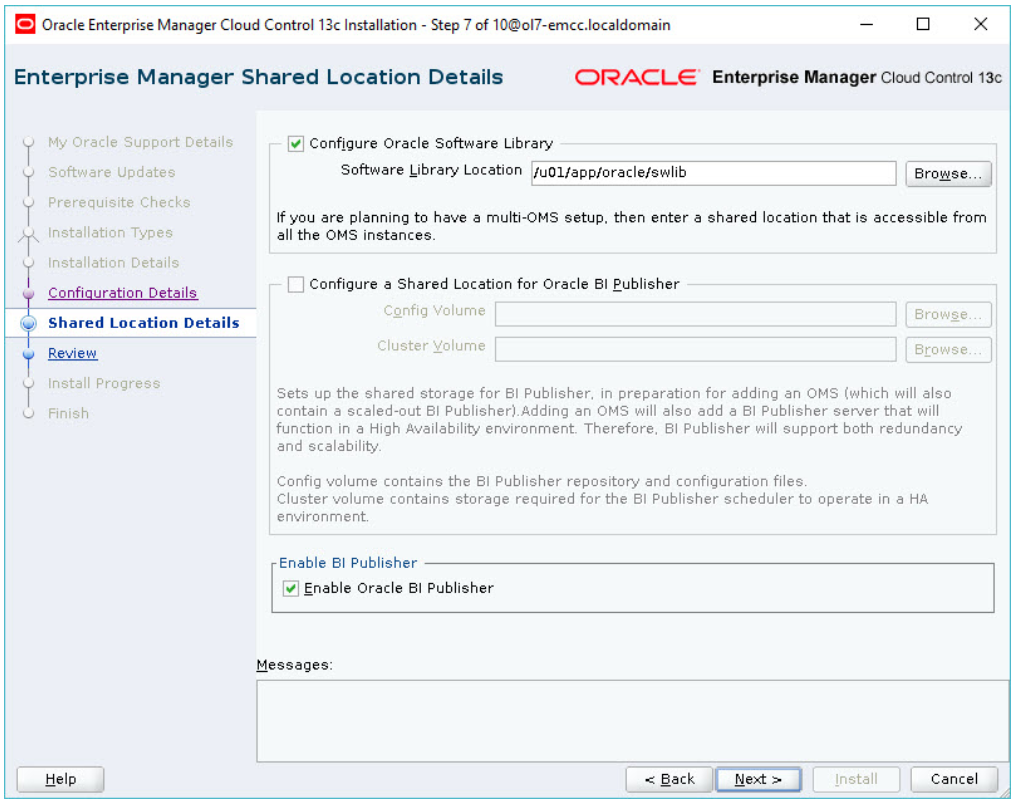Click Browse button next to Cluster Volume

pos(948,349)
